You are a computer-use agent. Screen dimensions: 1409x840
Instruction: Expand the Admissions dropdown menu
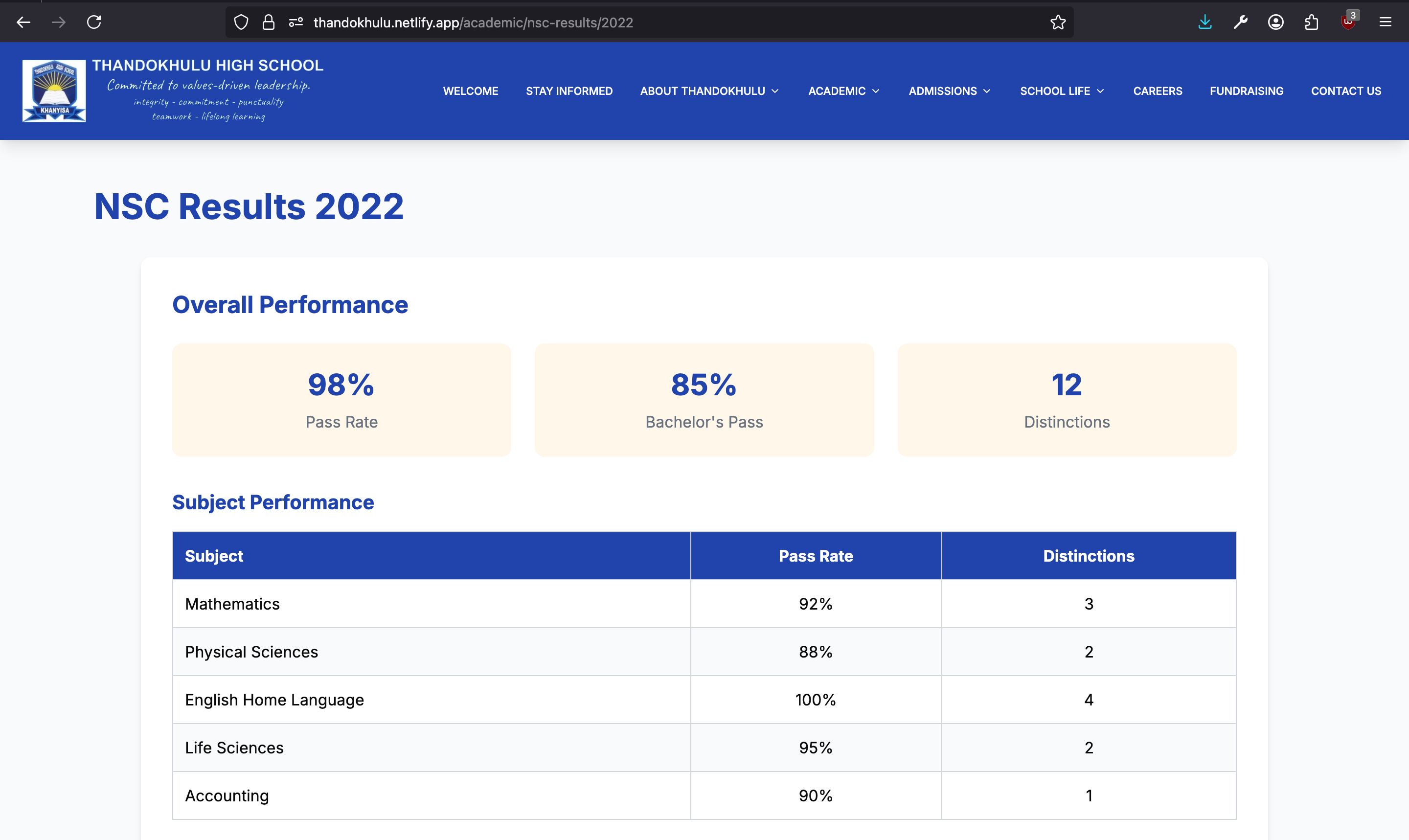[x=950, y=91]
